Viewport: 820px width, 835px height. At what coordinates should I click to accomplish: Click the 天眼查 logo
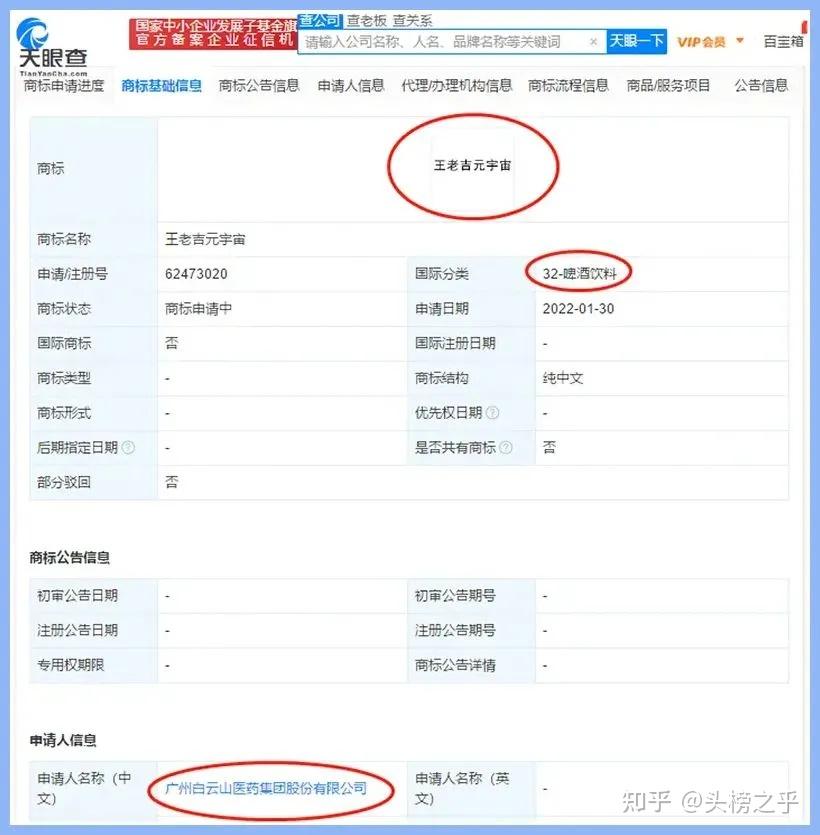click(x=52, y=46)
